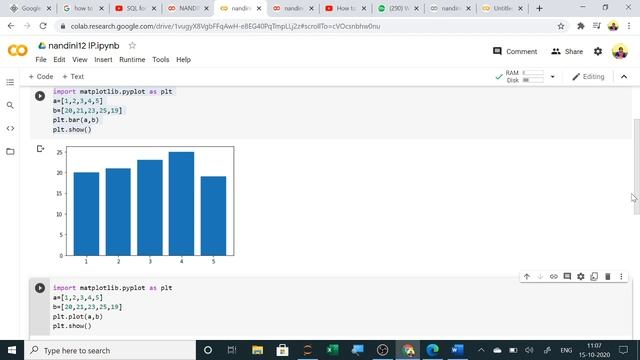Mirror the cell in a tab

[x=594, y=276]
